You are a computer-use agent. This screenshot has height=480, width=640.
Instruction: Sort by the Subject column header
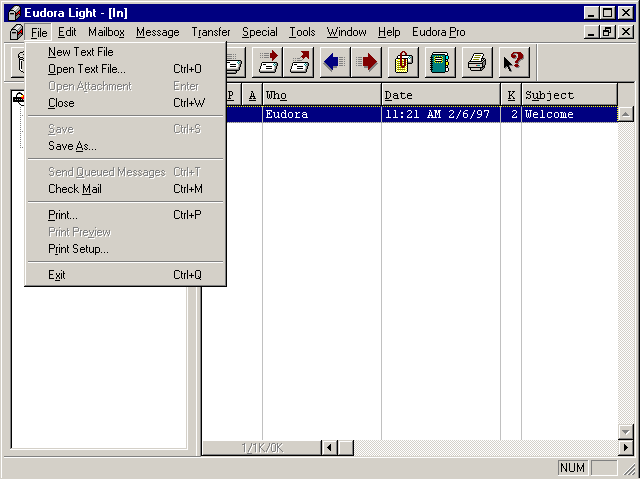[x=569, y=95]
